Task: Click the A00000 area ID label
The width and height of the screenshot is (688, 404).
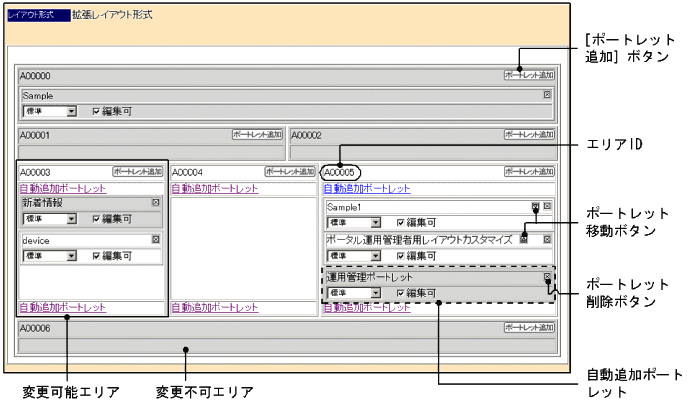Action: 35,76
